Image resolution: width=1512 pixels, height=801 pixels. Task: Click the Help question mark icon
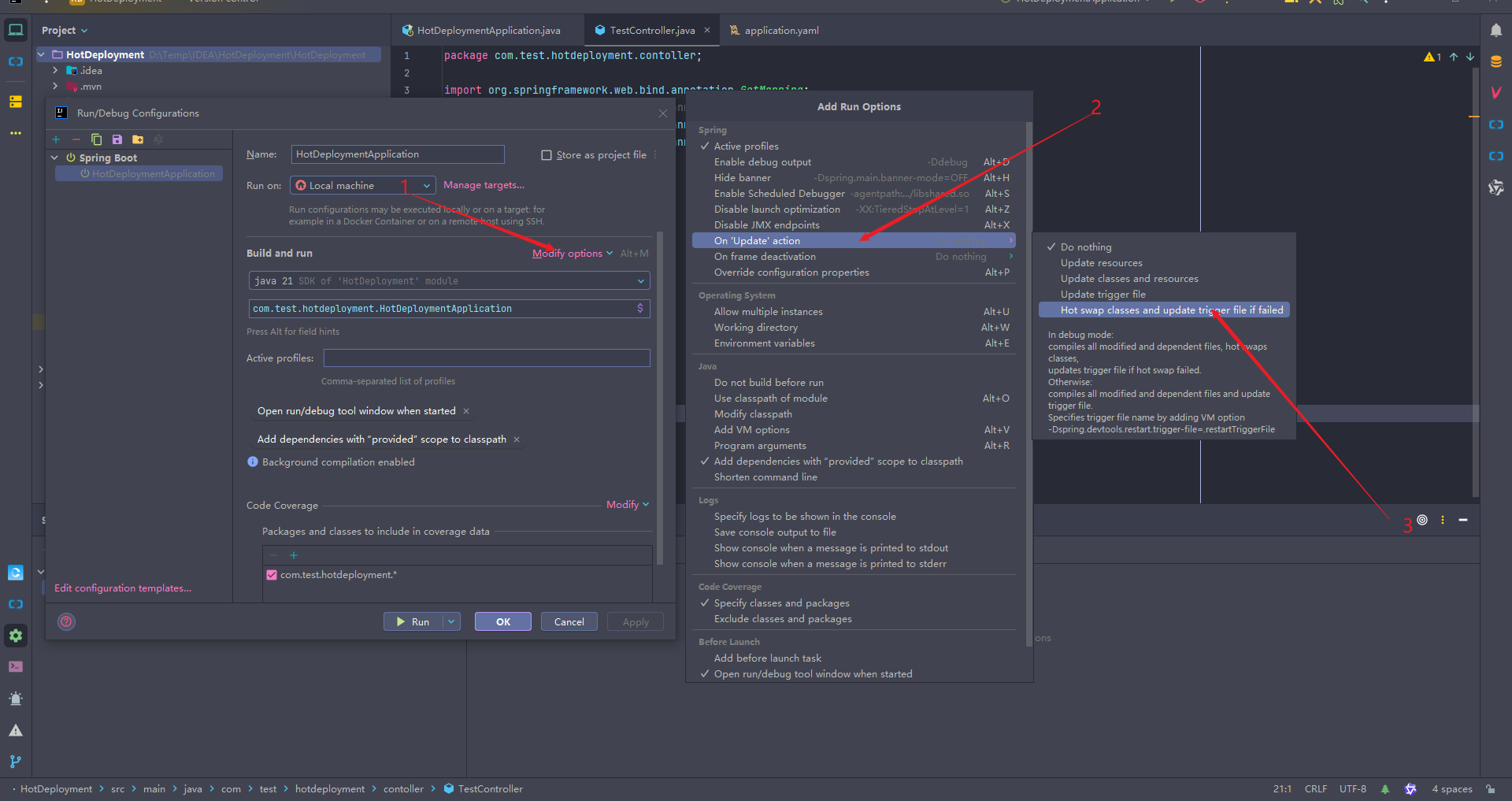pyautogui.click(x=67, y=621)
